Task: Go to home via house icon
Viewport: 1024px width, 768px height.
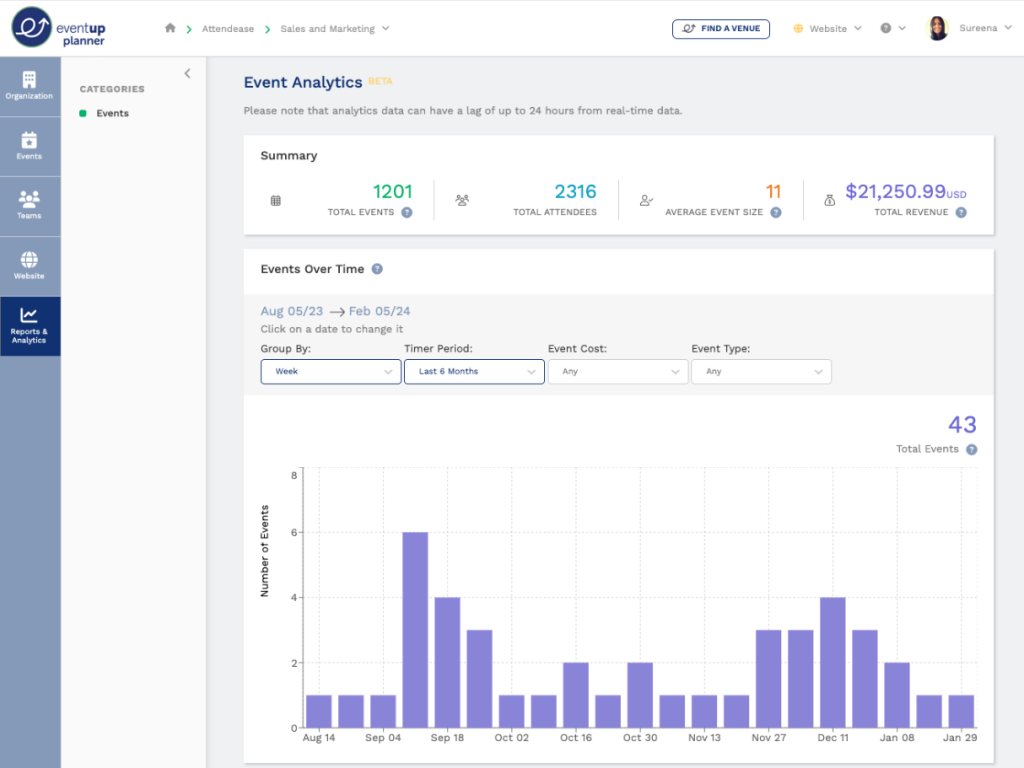Action: pos(170,28)
